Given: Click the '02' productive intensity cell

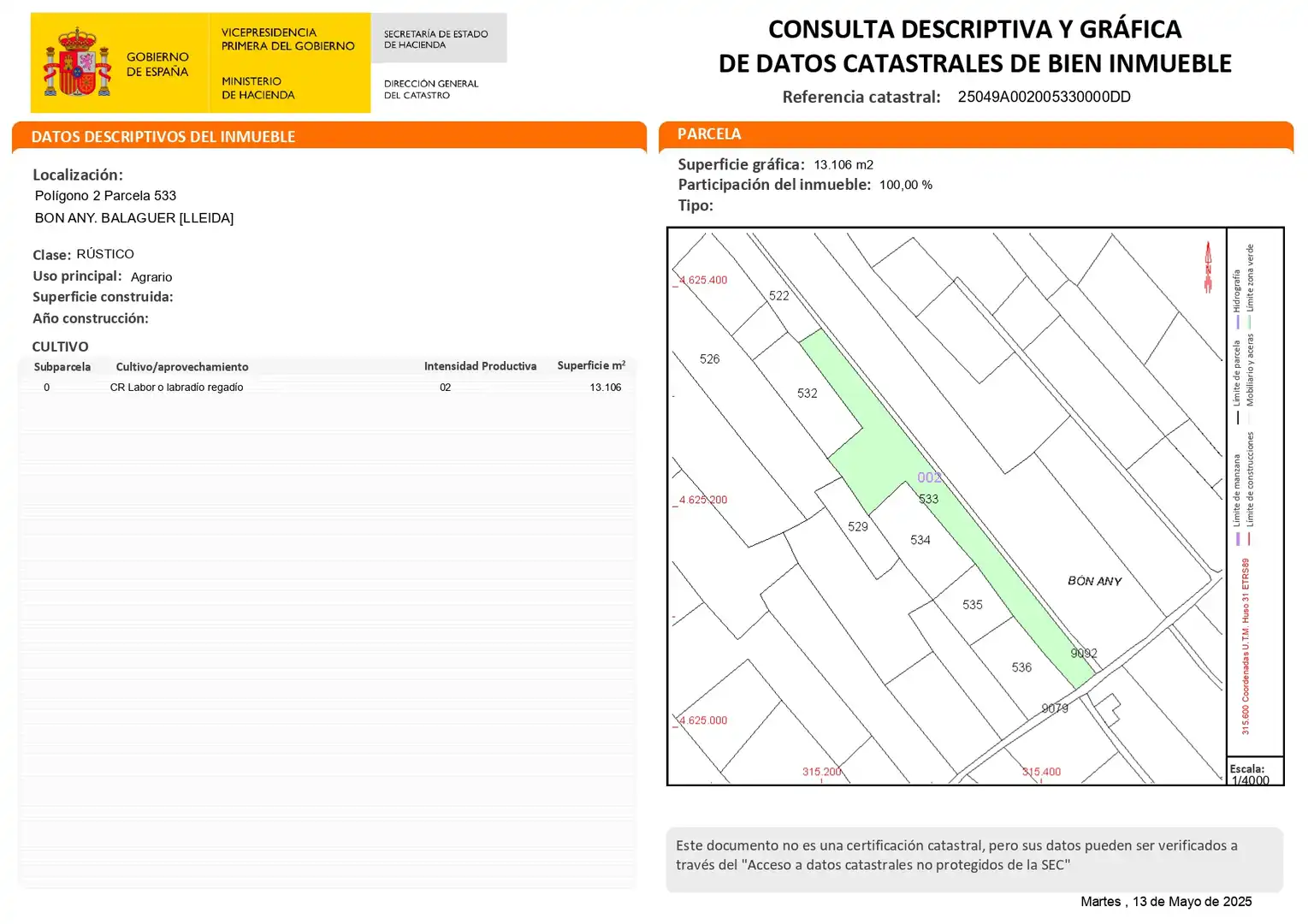Looking at the screenshot, I should coord(445,388).
